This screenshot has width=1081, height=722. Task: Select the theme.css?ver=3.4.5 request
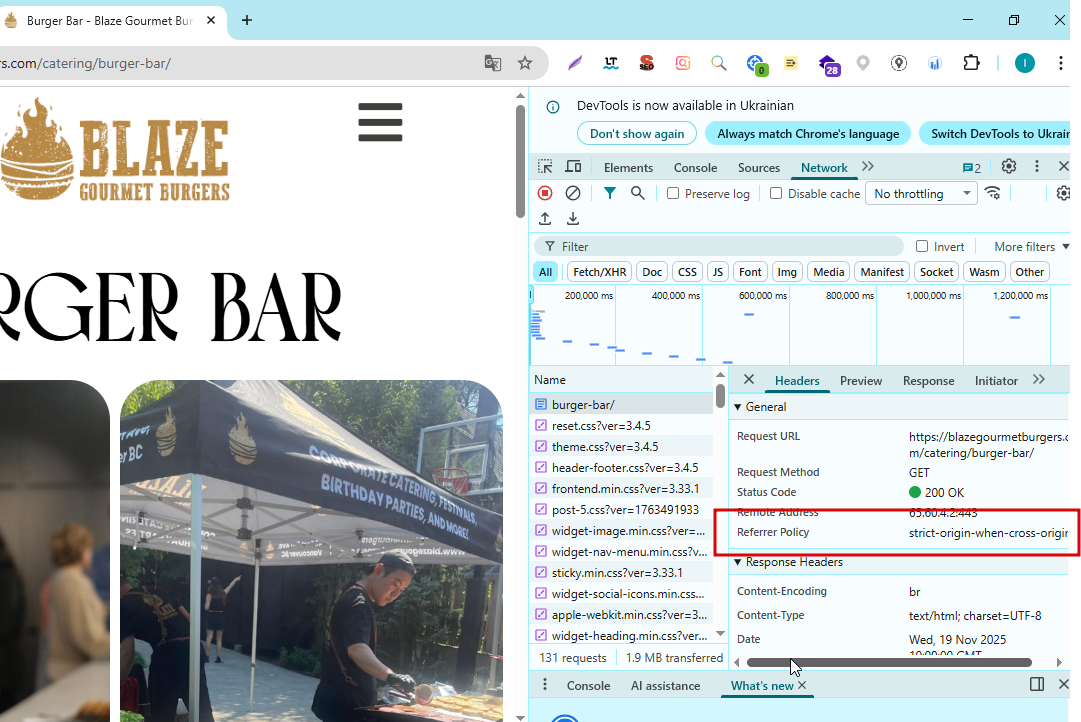623,447
